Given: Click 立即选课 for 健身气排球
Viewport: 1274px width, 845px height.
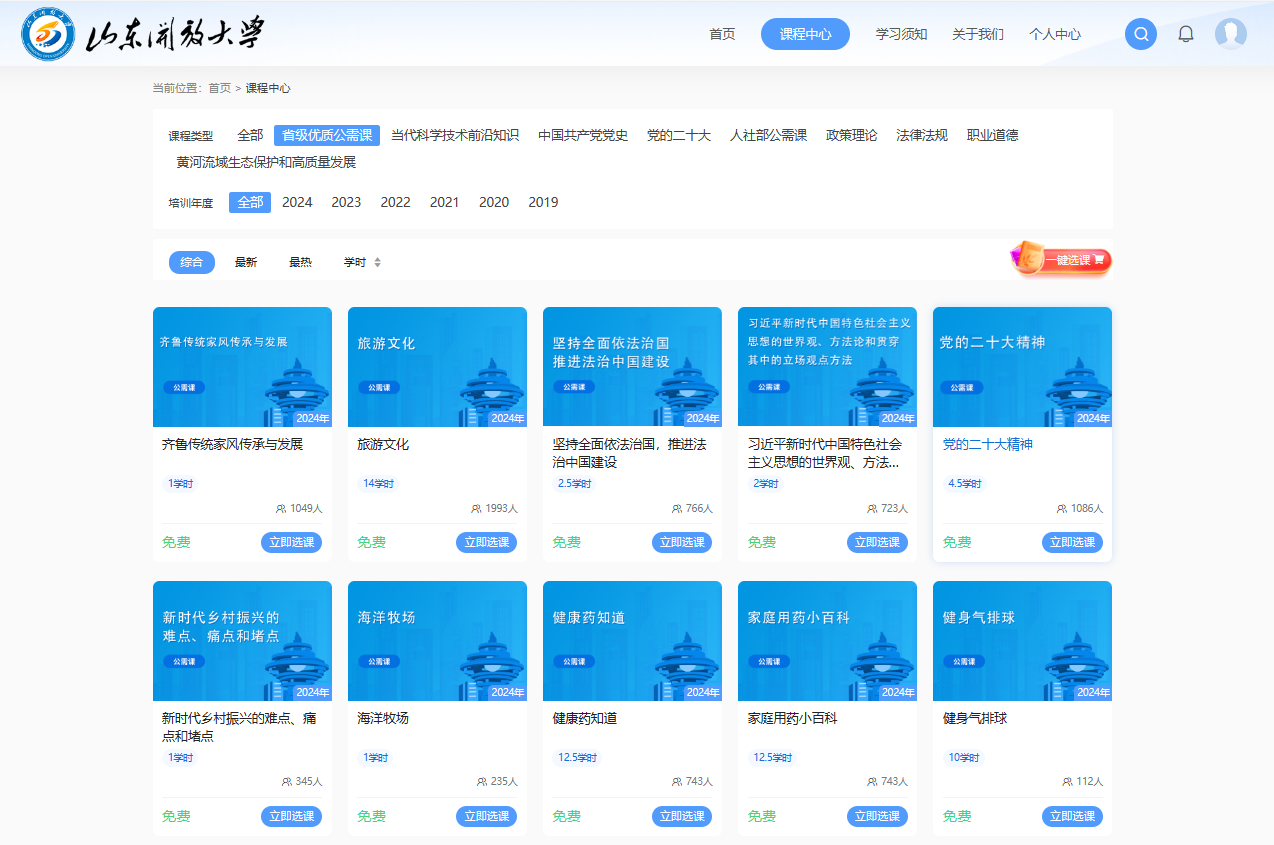Looking at the screenshot, I should pos(1072,816).
